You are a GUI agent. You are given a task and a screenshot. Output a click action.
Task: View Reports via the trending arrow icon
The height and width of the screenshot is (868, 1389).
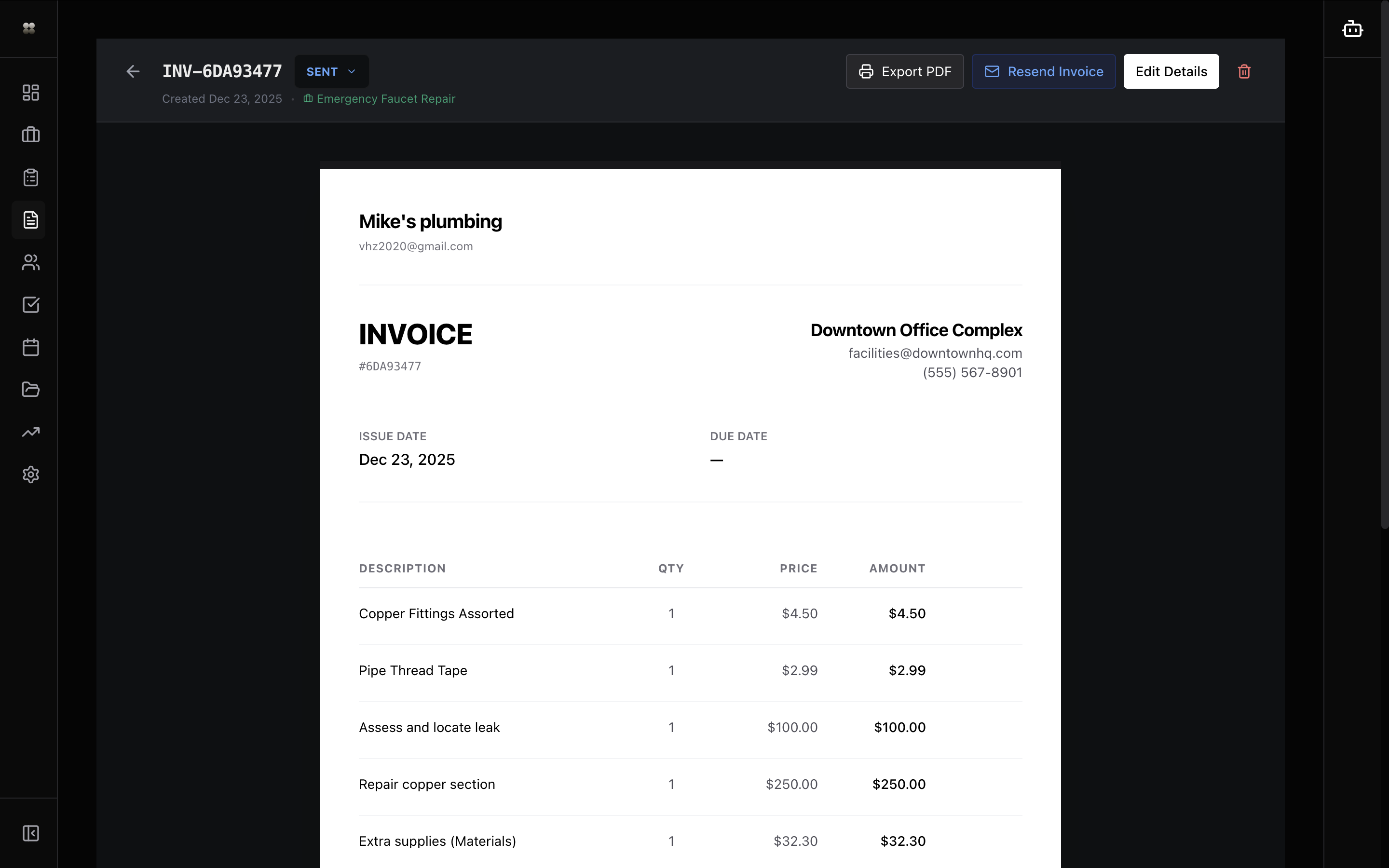(30, 432)
